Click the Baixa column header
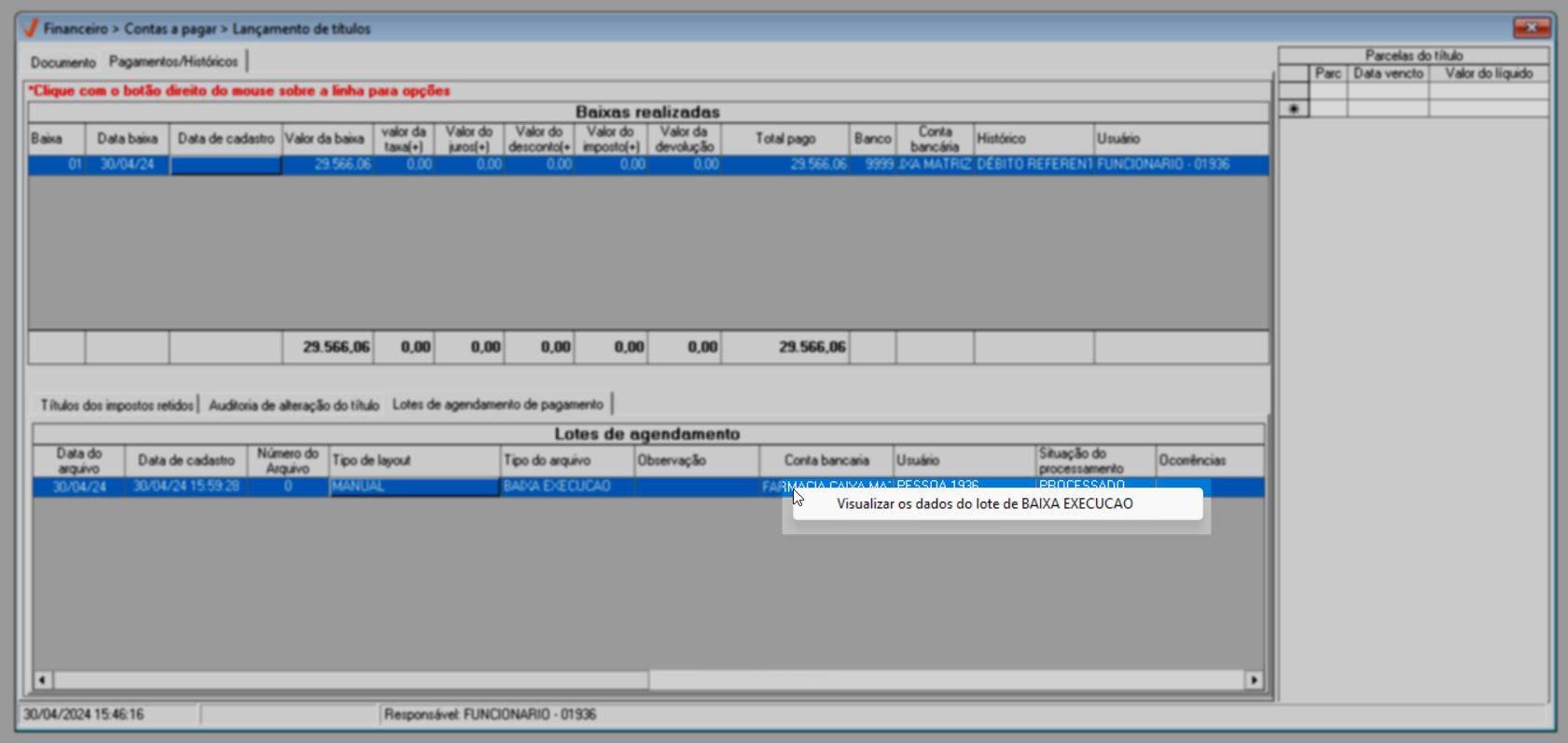 (57, 139)
